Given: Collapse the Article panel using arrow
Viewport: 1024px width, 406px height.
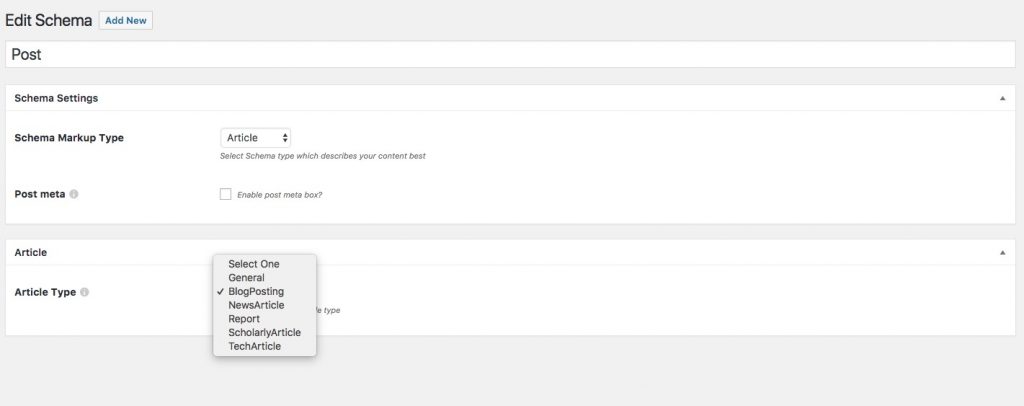Looking at the screenshot, I should click(x=1002, y=253).
